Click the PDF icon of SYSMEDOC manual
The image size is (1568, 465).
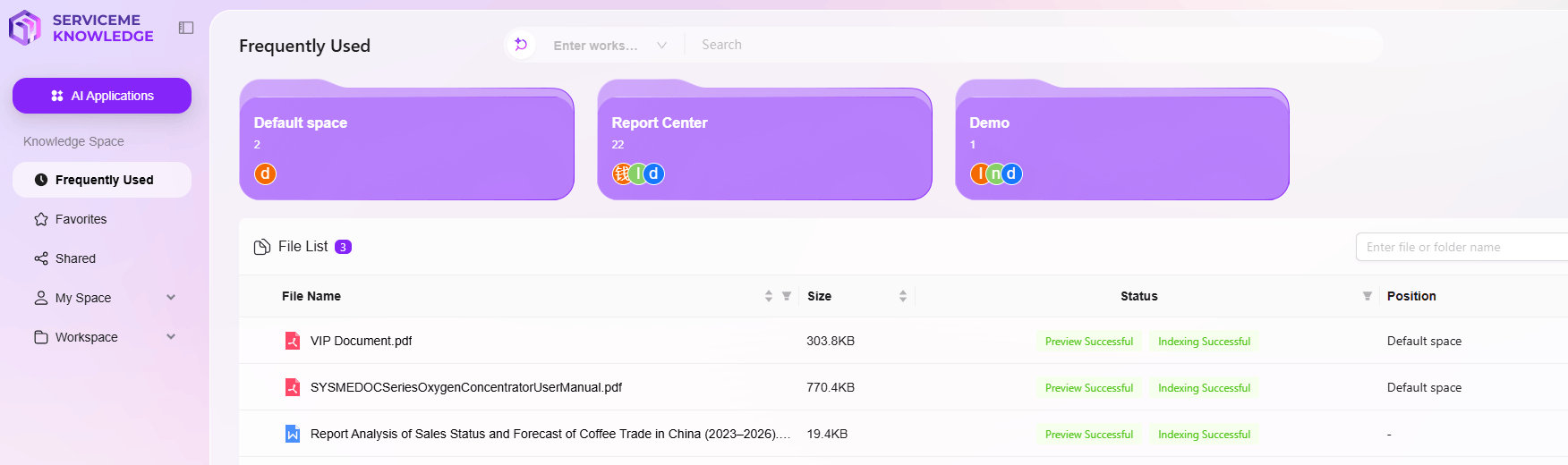pos(293,387)
